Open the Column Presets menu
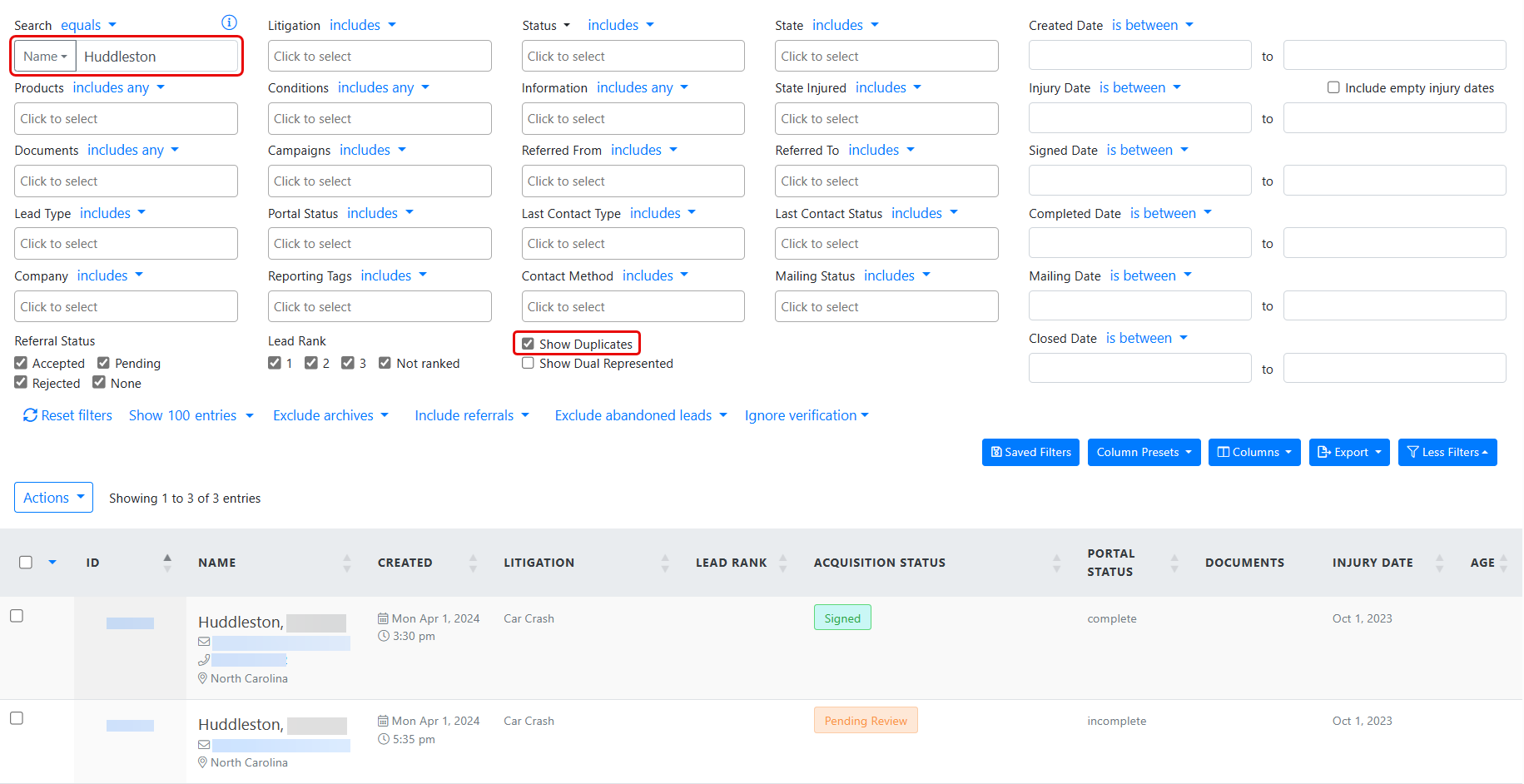Image resolution: width=1524 pixels, height=784 pixels. click(x=1144, y=453)
